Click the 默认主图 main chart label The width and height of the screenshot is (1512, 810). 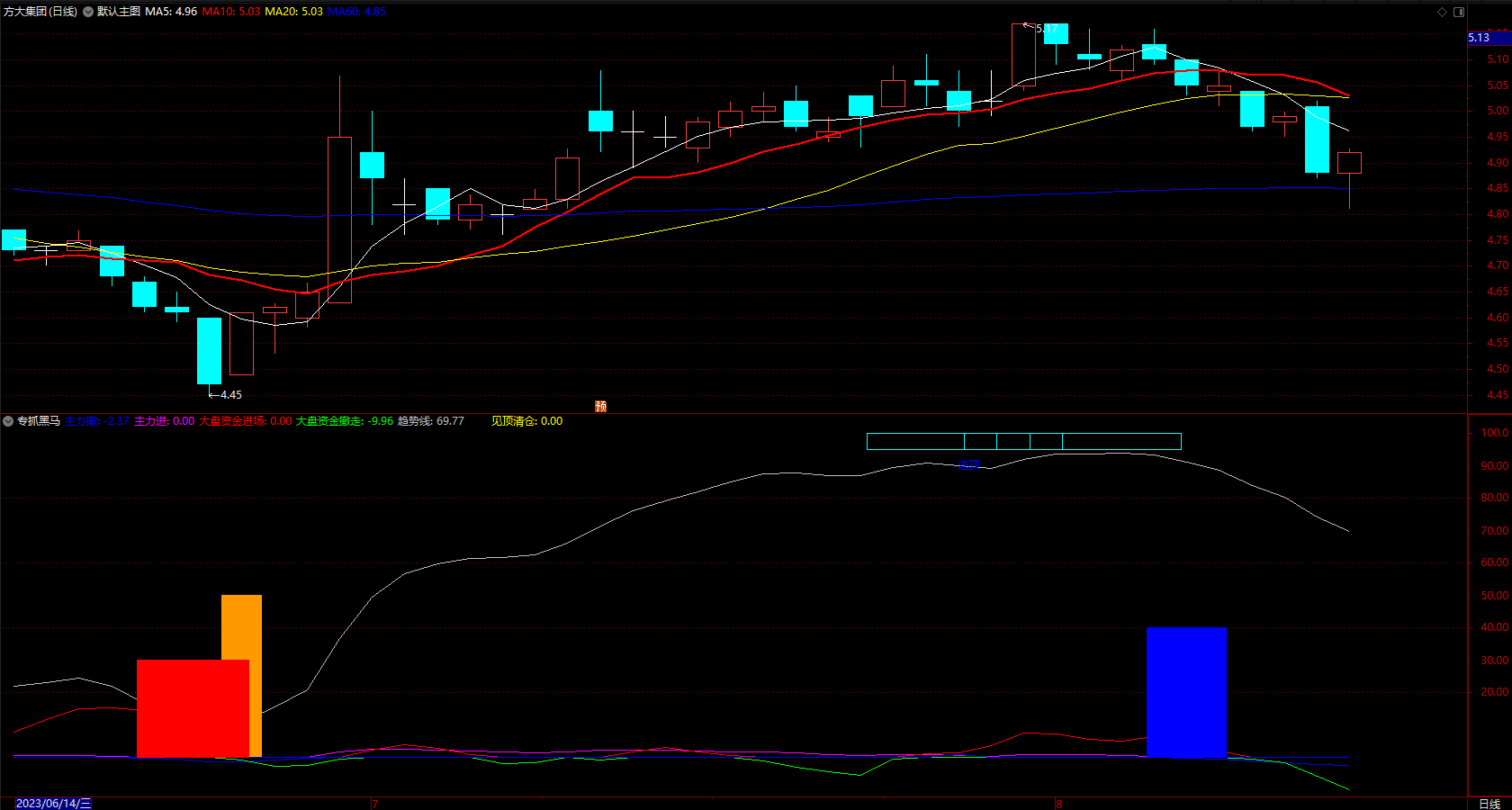coord(119,12)
